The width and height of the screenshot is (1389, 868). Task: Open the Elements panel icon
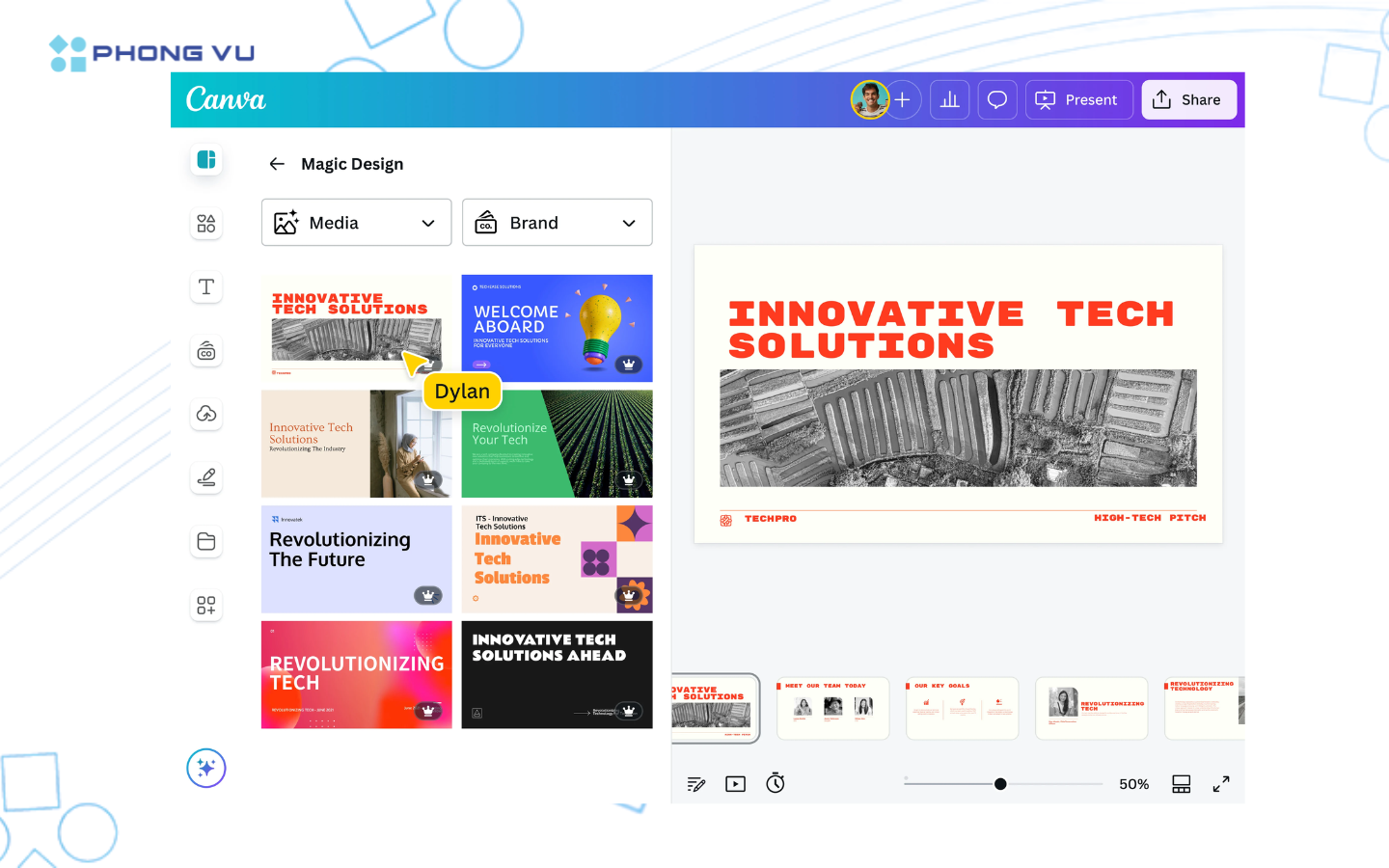click(x=206, y=224)
